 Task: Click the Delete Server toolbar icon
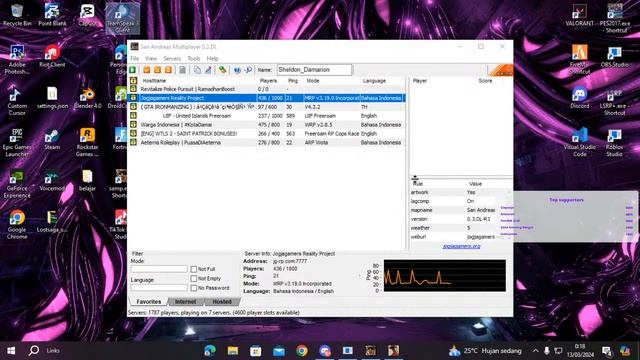point(157,70)
